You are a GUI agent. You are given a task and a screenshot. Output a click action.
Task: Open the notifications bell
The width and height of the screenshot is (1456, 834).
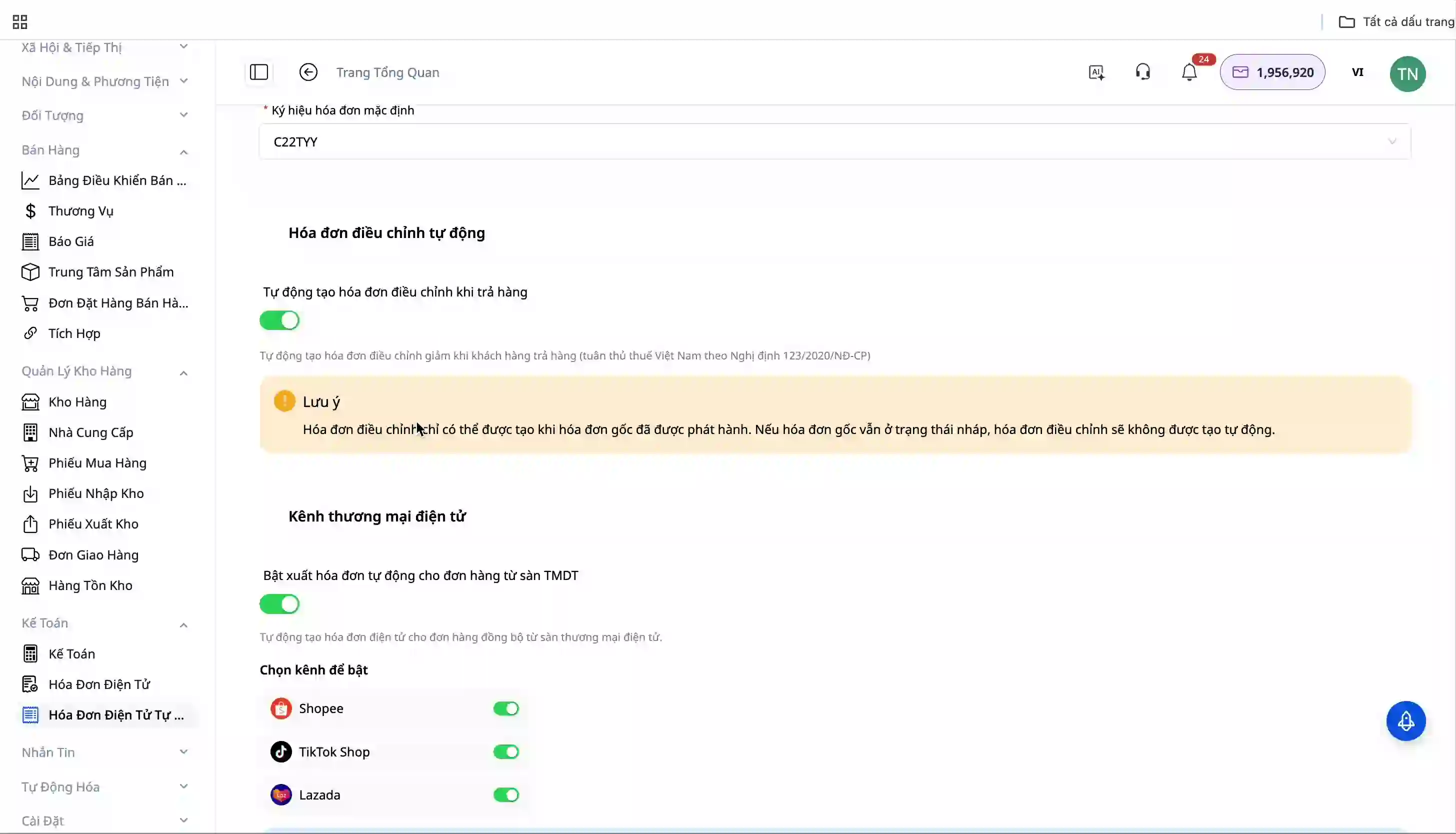[x=1189, y=72]
